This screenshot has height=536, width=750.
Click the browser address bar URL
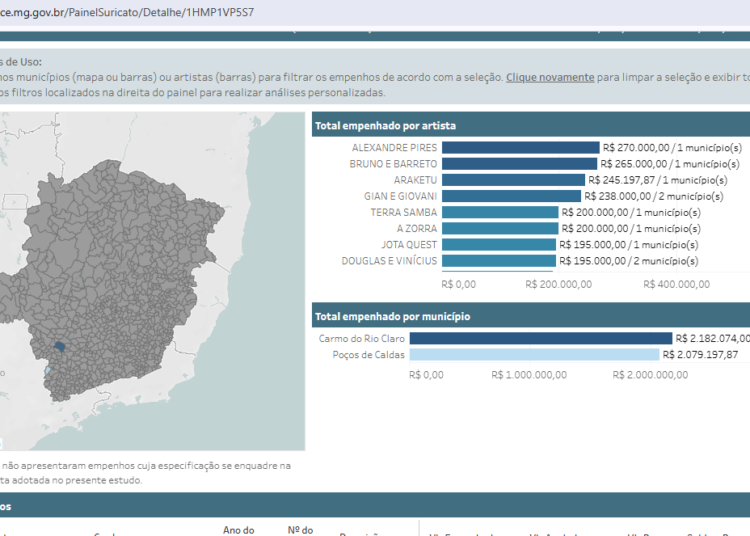pyautogui.click(x=126, y=12)
